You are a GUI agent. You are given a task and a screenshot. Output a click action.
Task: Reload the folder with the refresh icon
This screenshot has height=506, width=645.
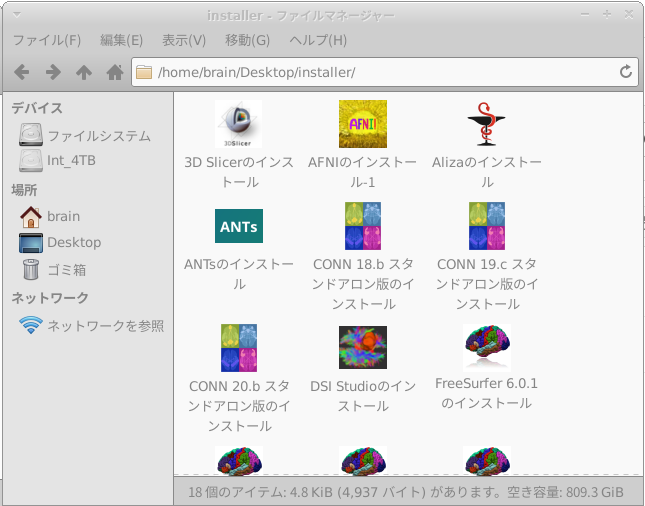[626, 72]
